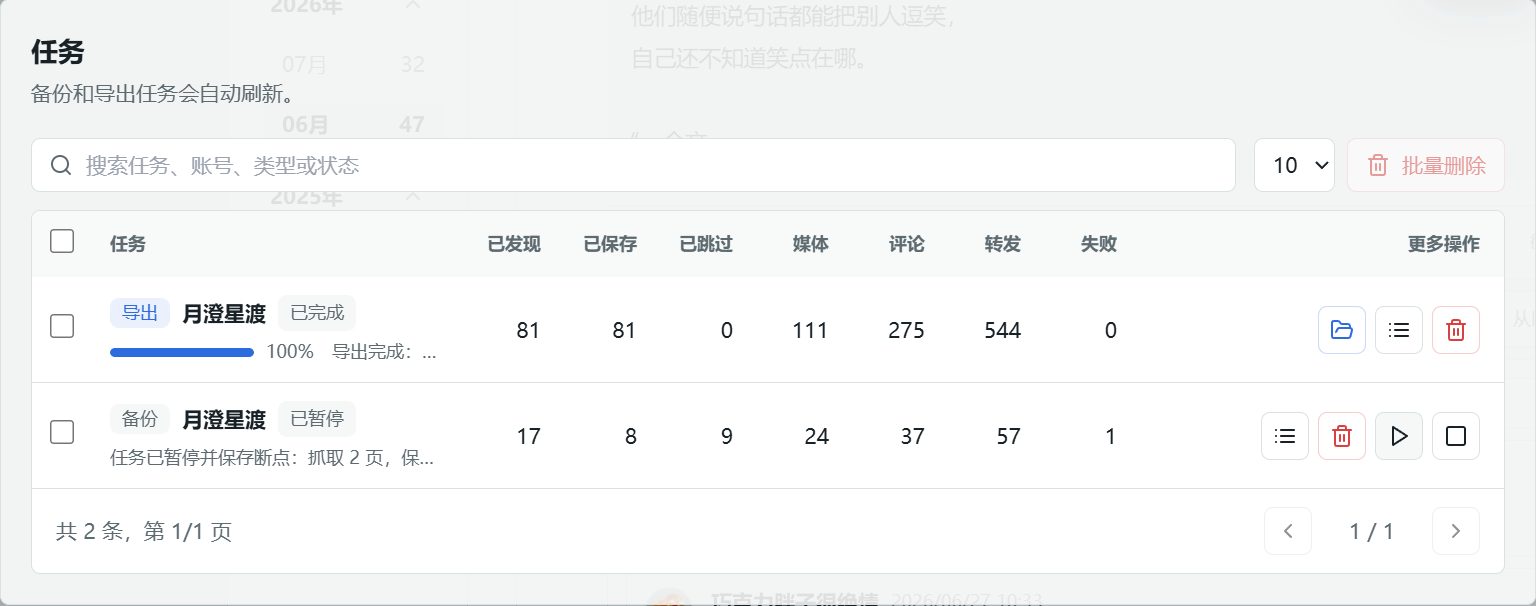Show the details list for the 导出 task
The height and width of the screenshot is (606, 1536).
(x=1399, y=330)
